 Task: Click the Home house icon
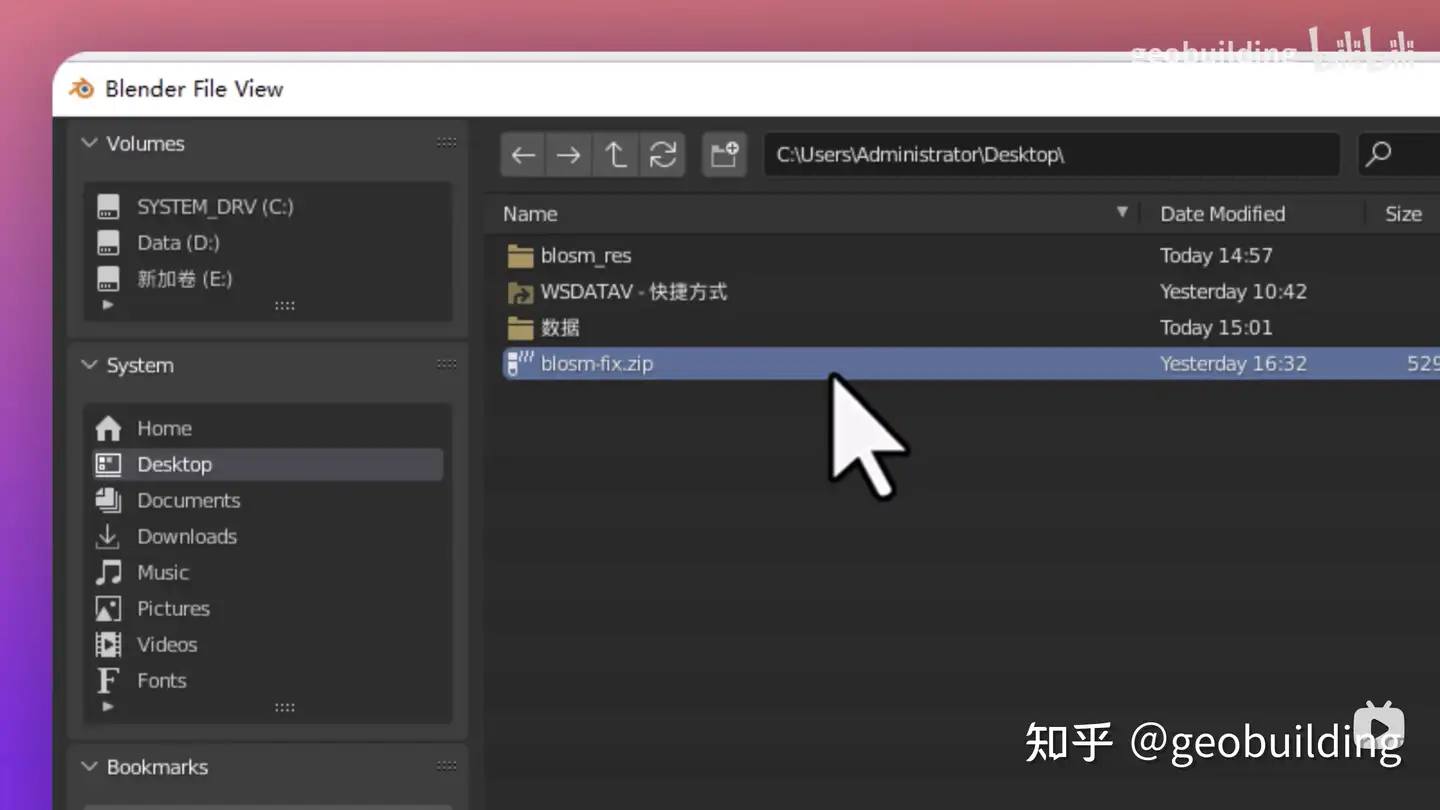coord(108,428)
